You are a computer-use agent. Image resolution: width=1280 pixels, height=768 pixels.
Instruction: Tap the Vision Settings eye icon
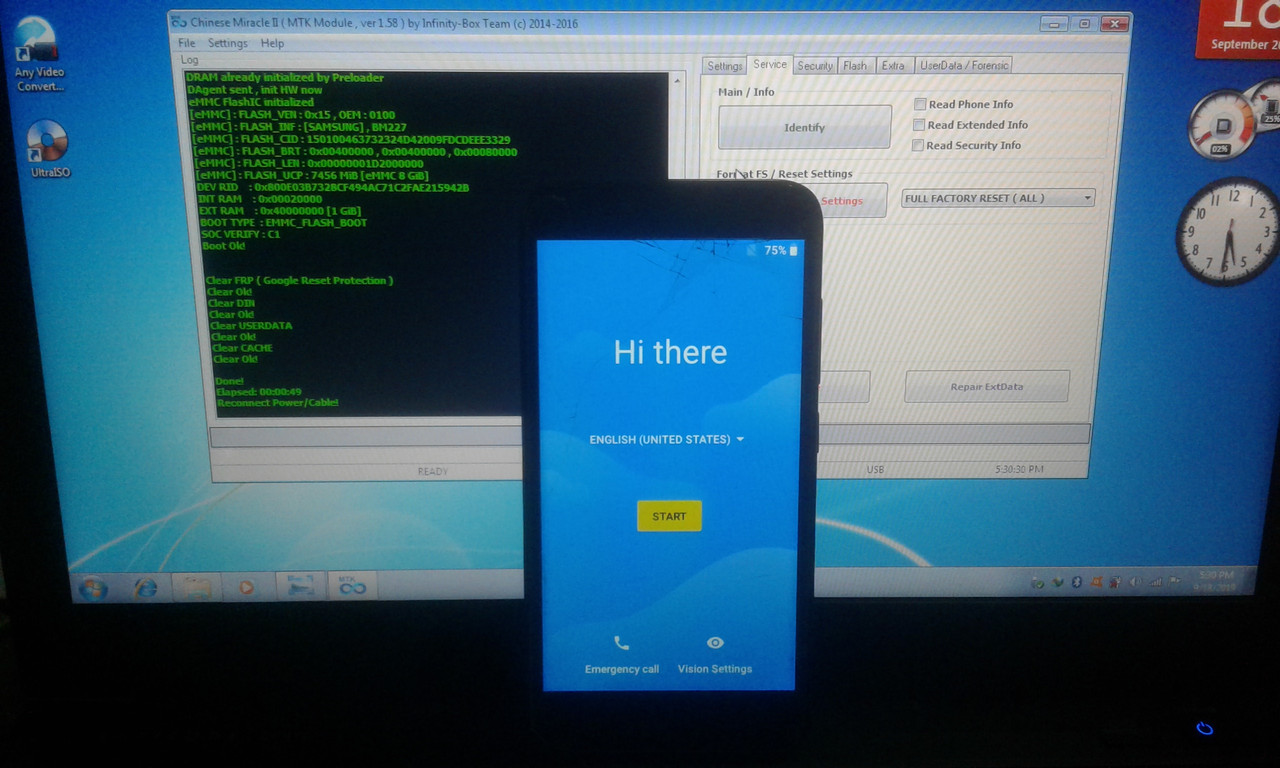715,643
